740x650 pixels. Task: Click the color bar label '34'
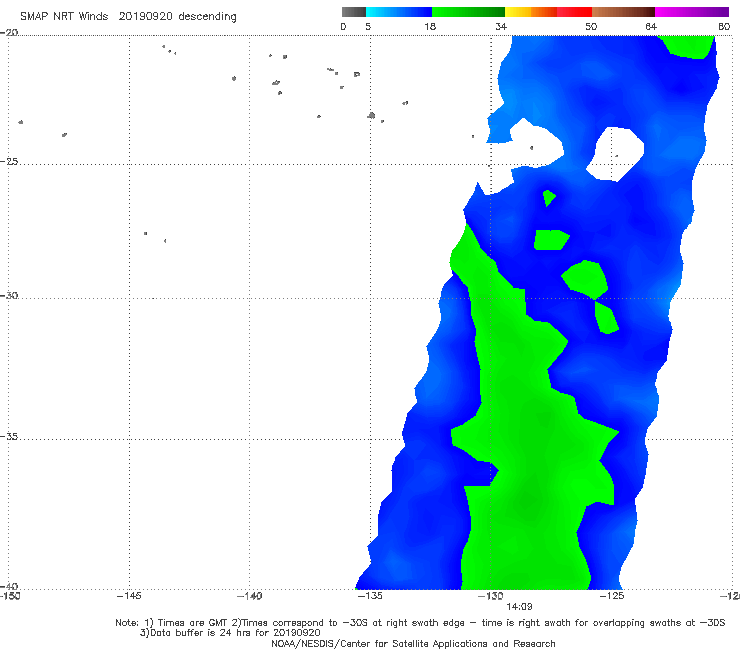(x=501, y=26)
